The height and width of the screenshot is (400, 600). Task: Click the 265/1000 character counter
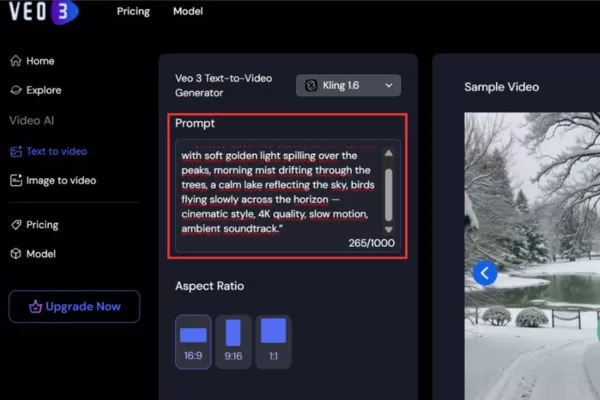371,243
